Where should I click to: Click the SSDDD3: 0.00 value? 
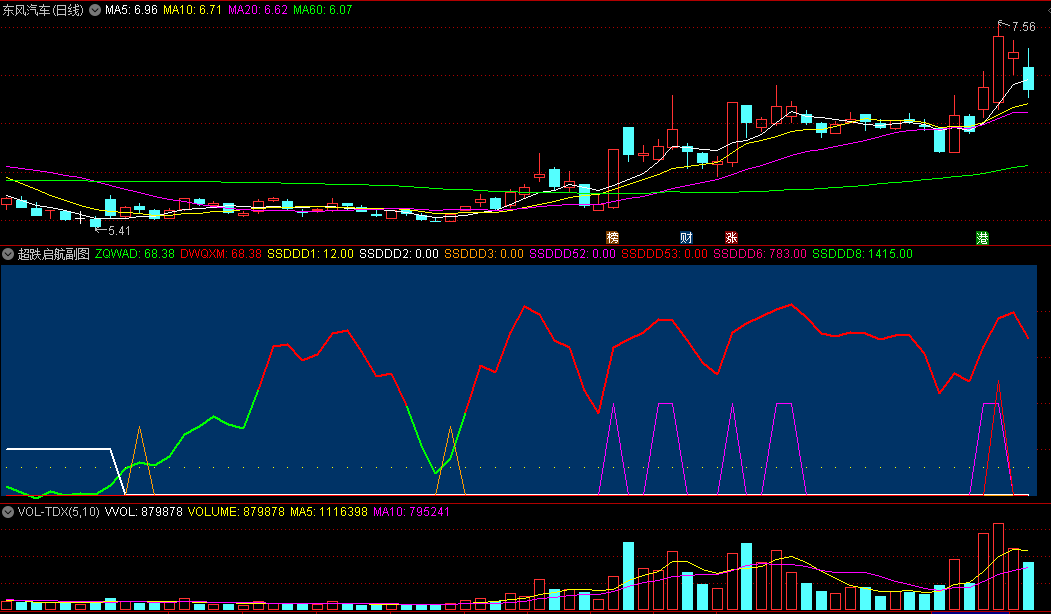click(x=484, y=254)
